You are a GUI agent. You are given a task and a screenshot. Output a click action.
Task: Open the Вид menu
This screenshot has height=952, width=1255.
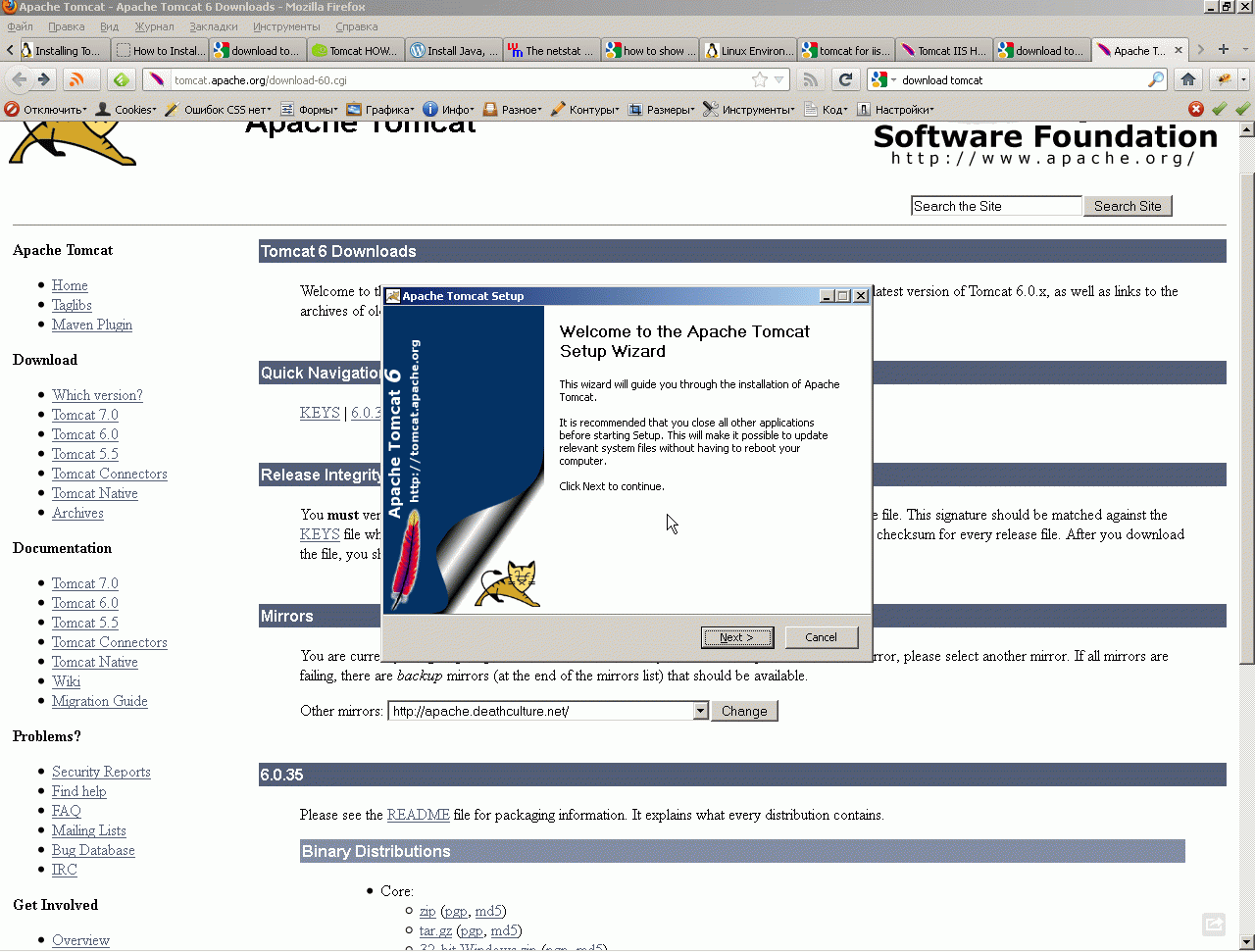(110, 26)
